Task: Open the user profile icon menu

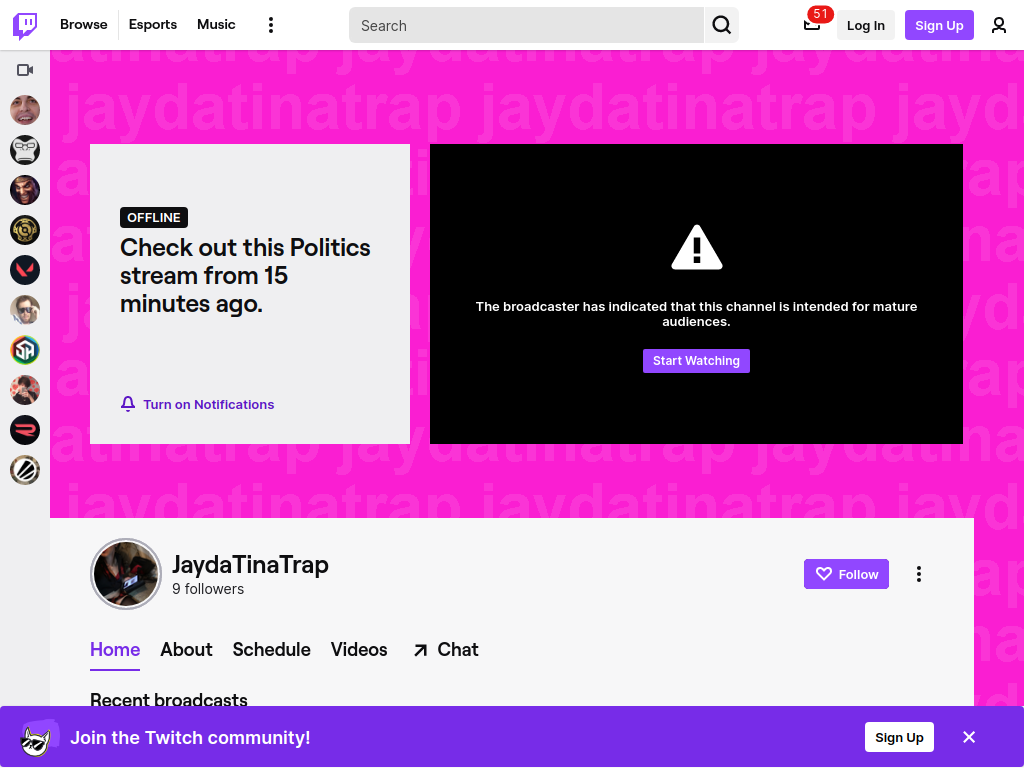Action: 999,25
